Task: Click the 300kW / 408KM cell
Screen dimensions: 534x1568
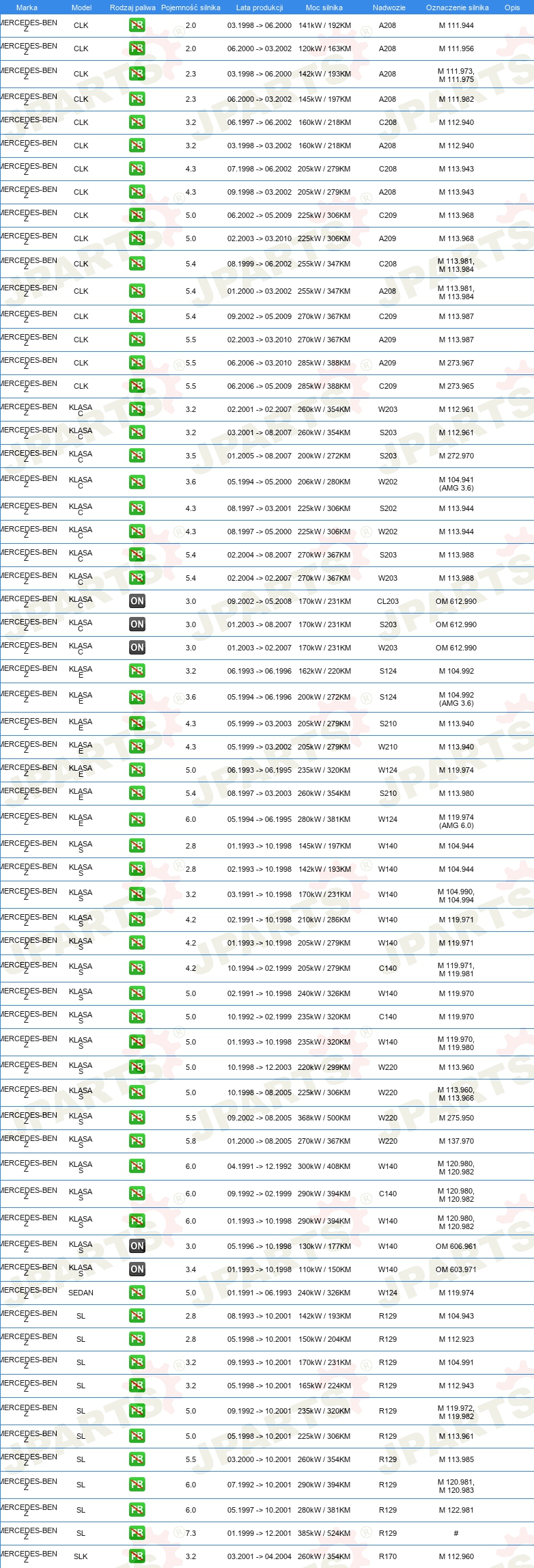Action: point(324,1166)
